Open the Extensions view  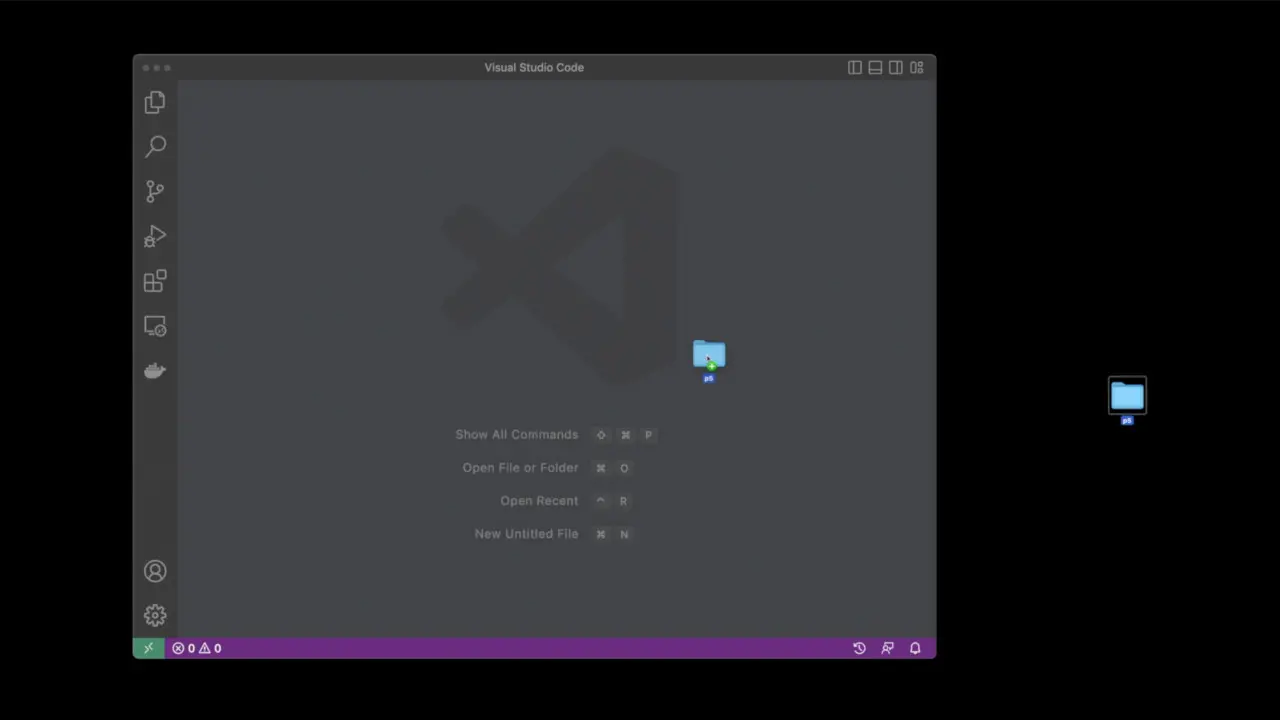point(155,281)
